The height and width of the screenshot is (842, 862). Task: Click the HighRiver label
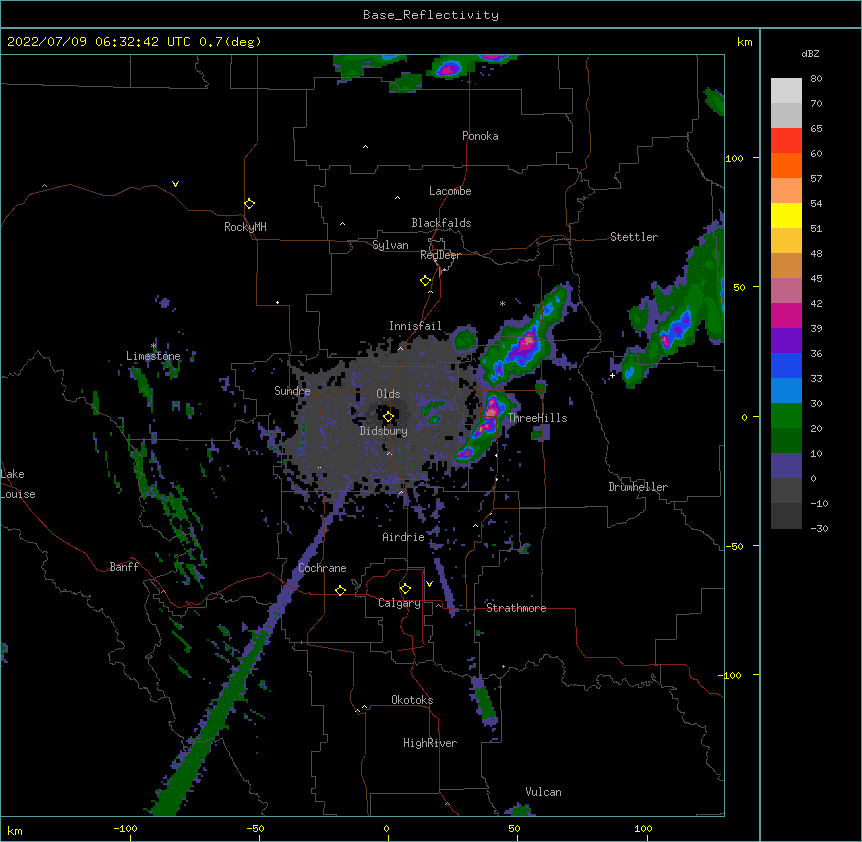[x=430, y=743]
